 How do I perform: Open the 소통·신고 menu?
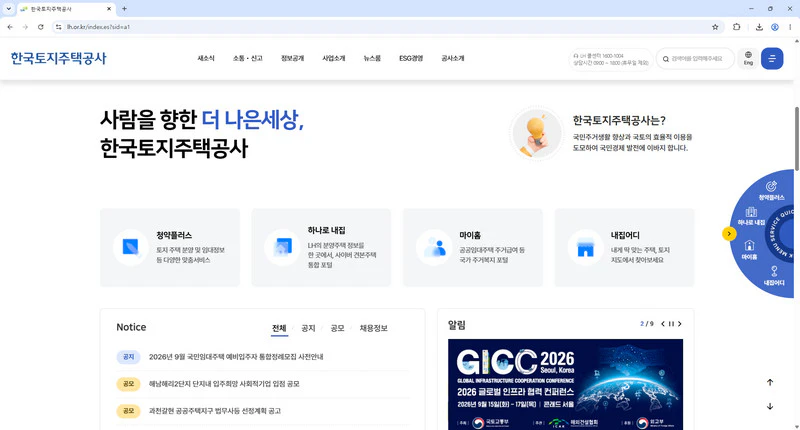pos(247,59)
